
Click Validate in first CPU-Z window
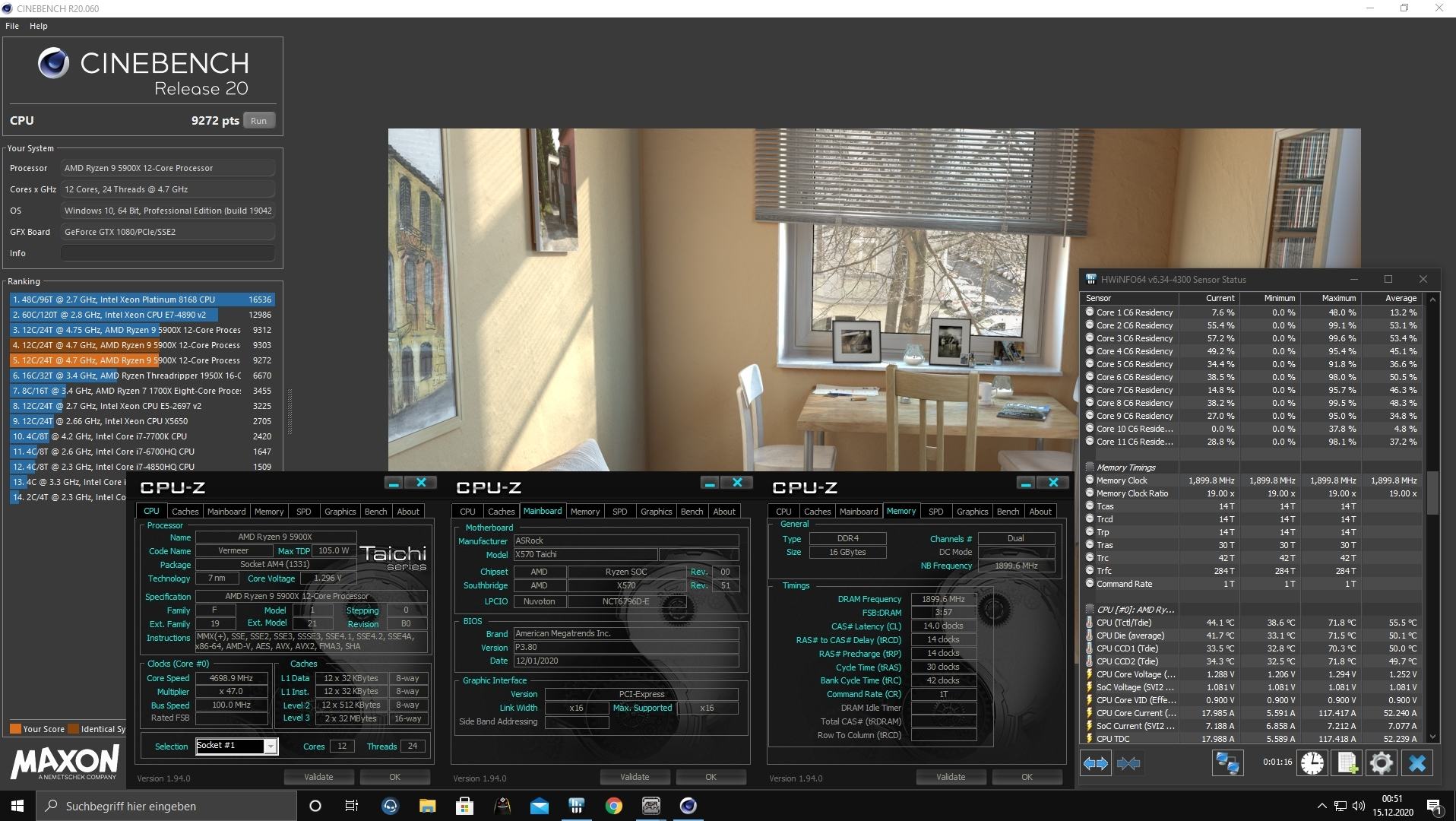(x=318, y=777)
